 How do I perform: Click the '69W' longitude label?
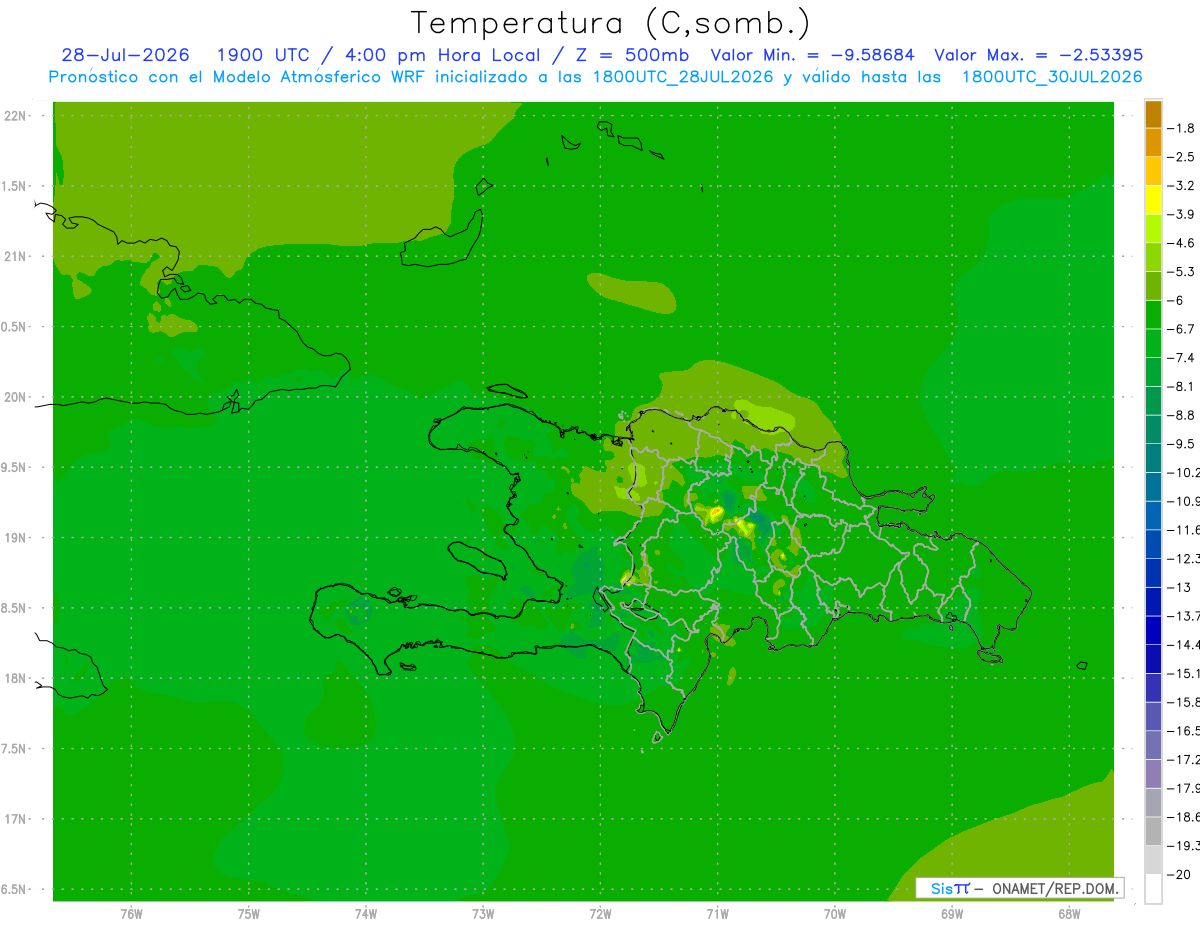pyautogui.click(x=952, y=913)
